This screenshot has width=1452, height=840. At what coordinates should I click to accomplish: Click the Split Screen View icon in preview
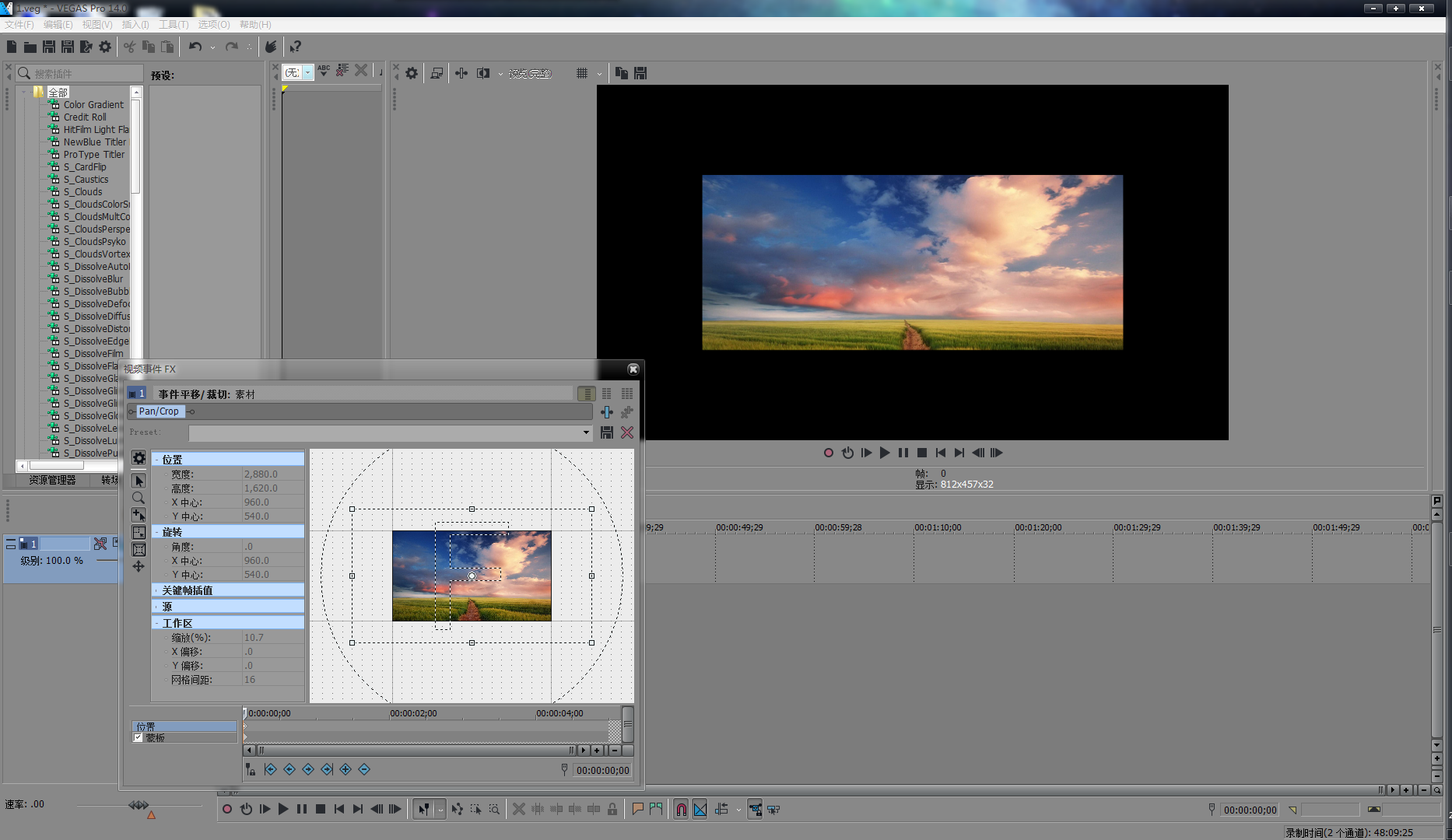point(483,73)
